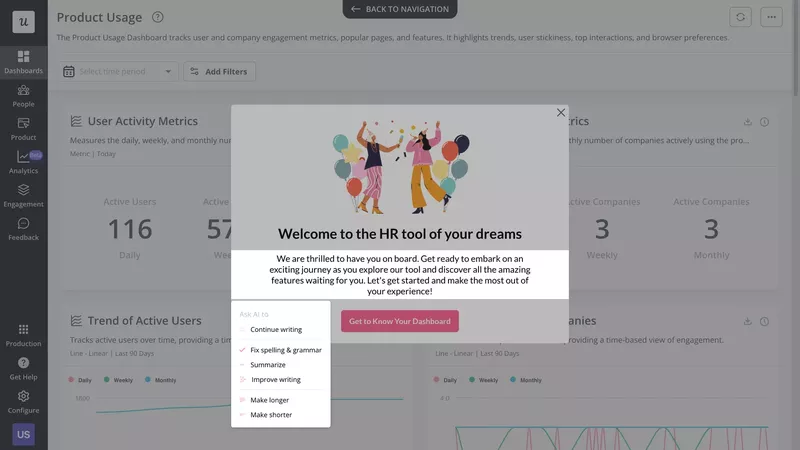Expand the Select time period dropdown
The width and height of the screenshot is (800, 450).
pos(118,72)
